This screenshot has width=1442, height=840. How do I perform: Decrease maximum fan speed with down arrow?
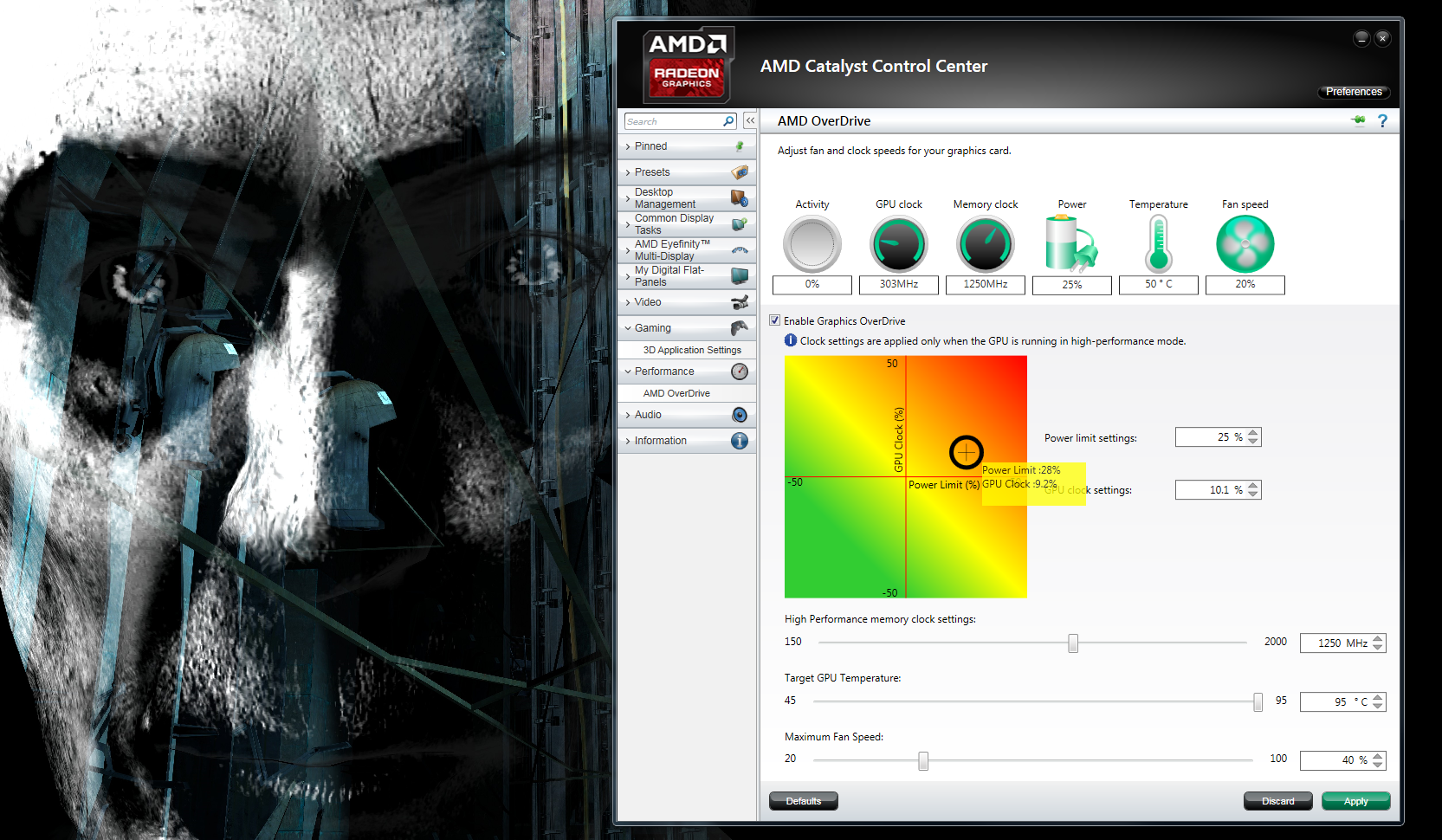pyautogui.click(x=1378, y=765)
